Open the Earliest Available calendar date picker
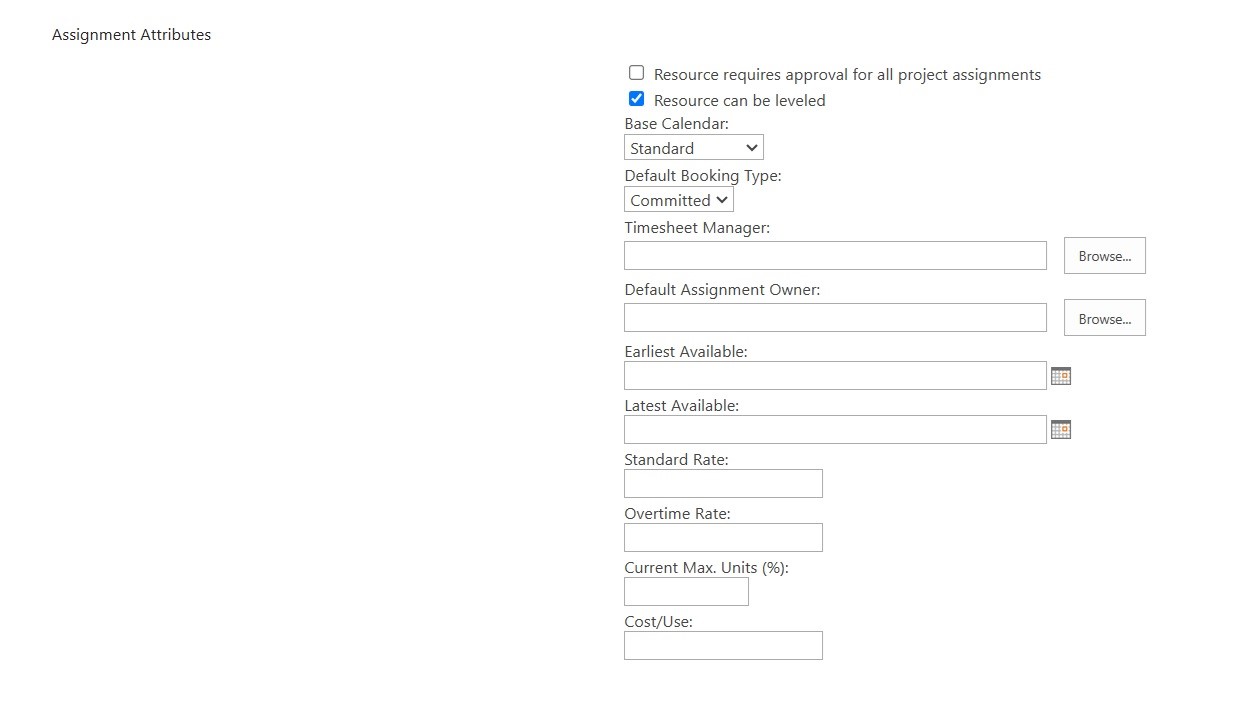The width and height of the screenshot is (1248, 701). [x=1061, y=376]
